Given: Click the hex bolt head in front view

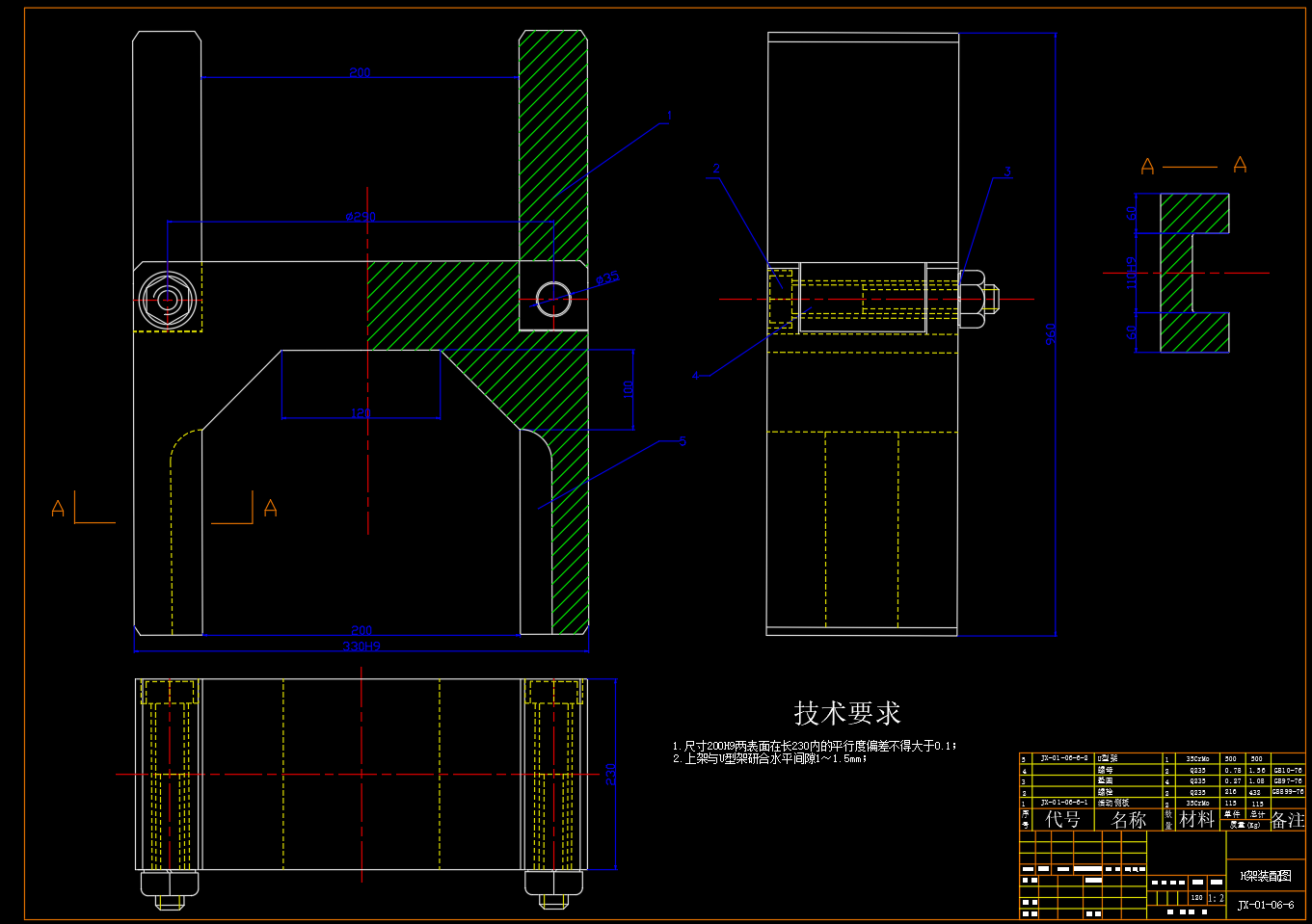Looking at the screenshot, I should tap(168, 299).
